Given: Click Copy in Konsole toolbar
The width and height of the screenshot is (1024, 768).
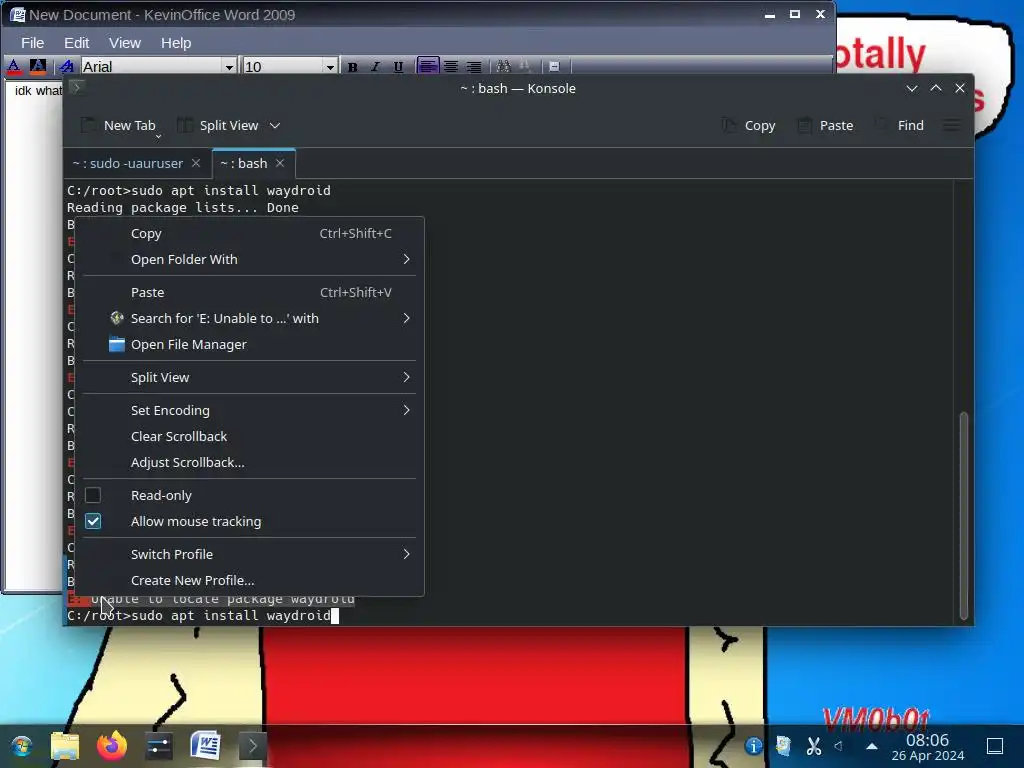Looking at the screenshot, I should (748, 125).
